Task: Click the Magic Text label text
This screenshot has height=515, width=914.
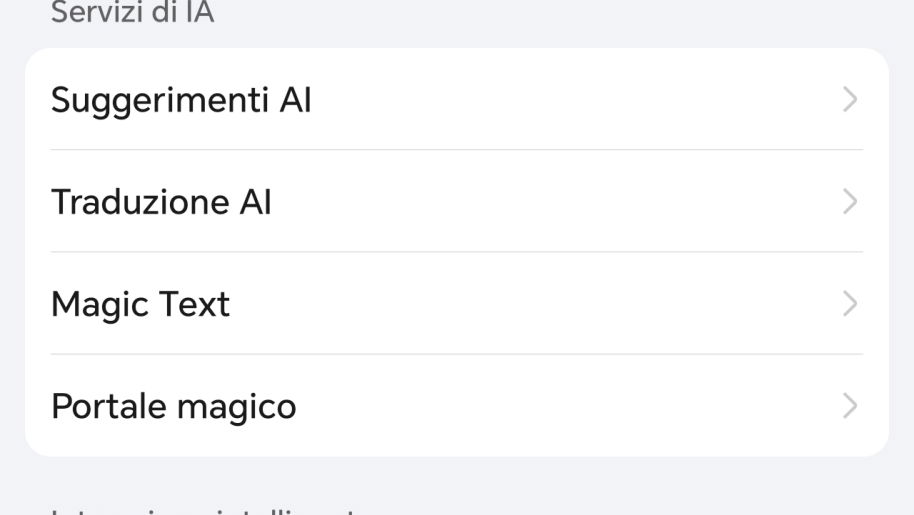Action: pyautogui.click(x=140, y=305)
